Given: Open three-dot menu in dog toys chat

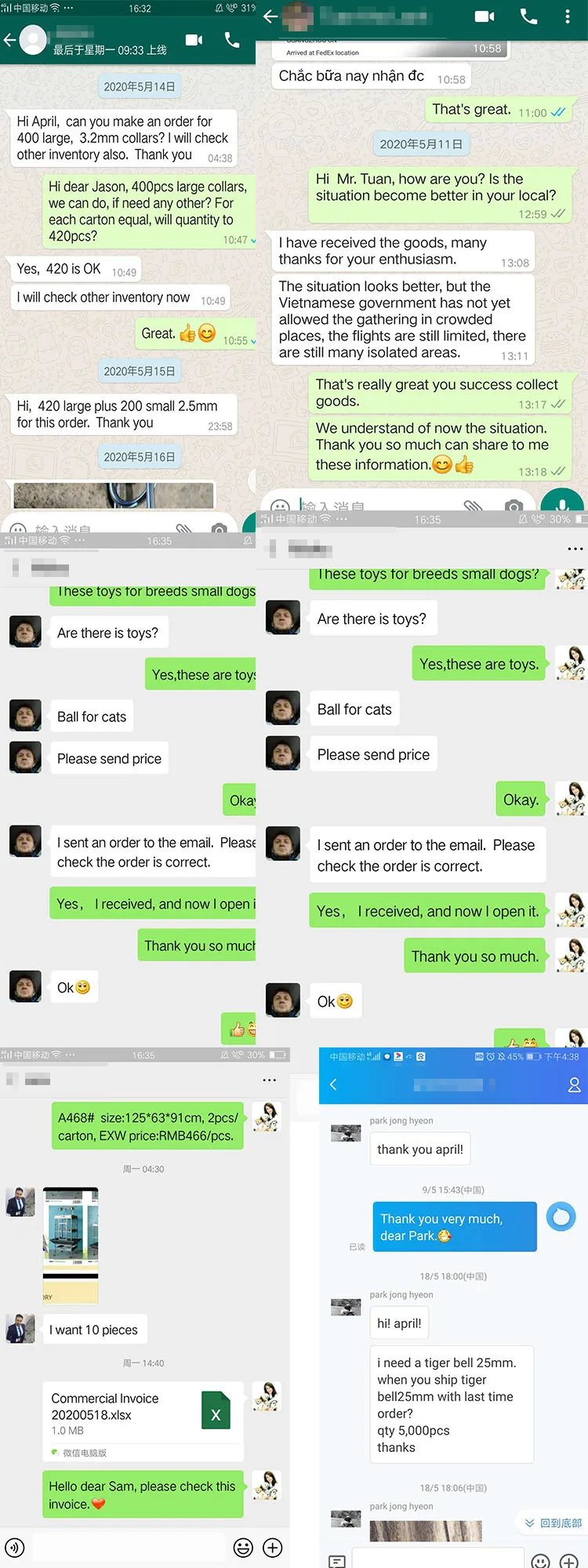Looking at the screenshot, I should click(575, 549).
